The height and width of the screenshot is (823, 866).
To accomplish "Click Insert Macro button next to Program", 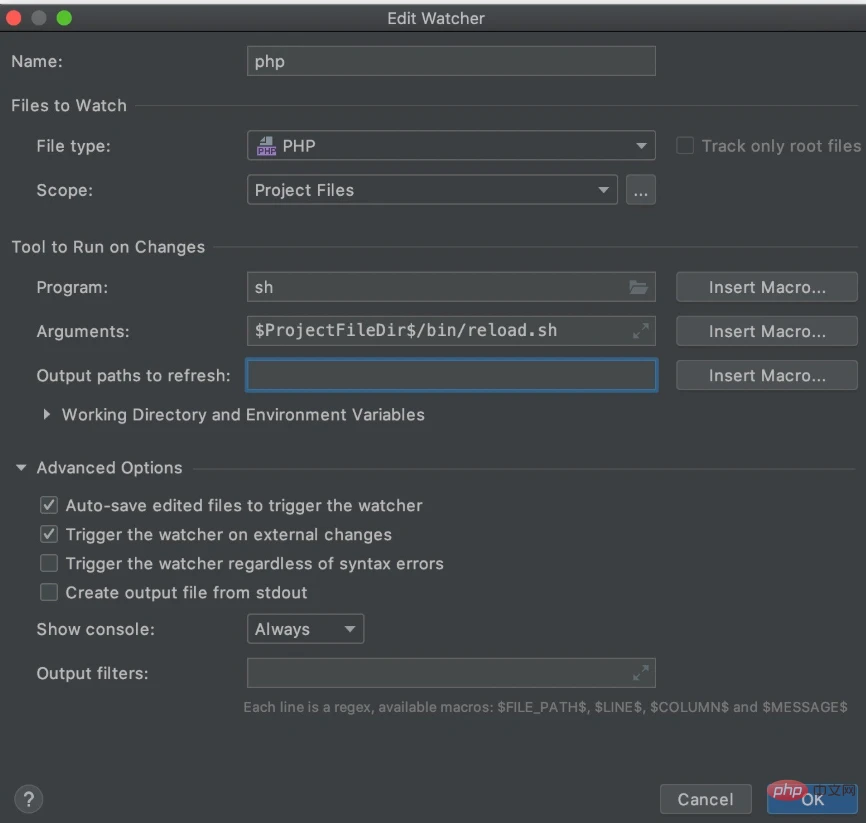I will (766, 287).
